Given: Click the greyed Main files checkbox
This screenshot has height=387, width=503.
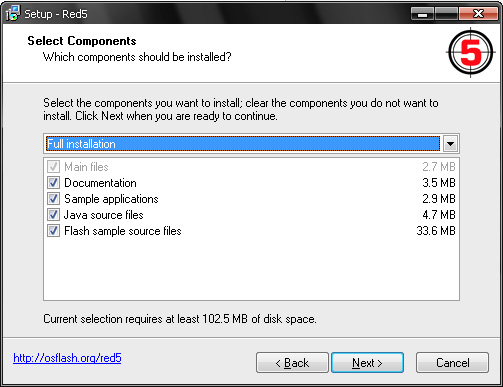Looking at the screenshot, I should pyautogui.click(x=53, y=167).
